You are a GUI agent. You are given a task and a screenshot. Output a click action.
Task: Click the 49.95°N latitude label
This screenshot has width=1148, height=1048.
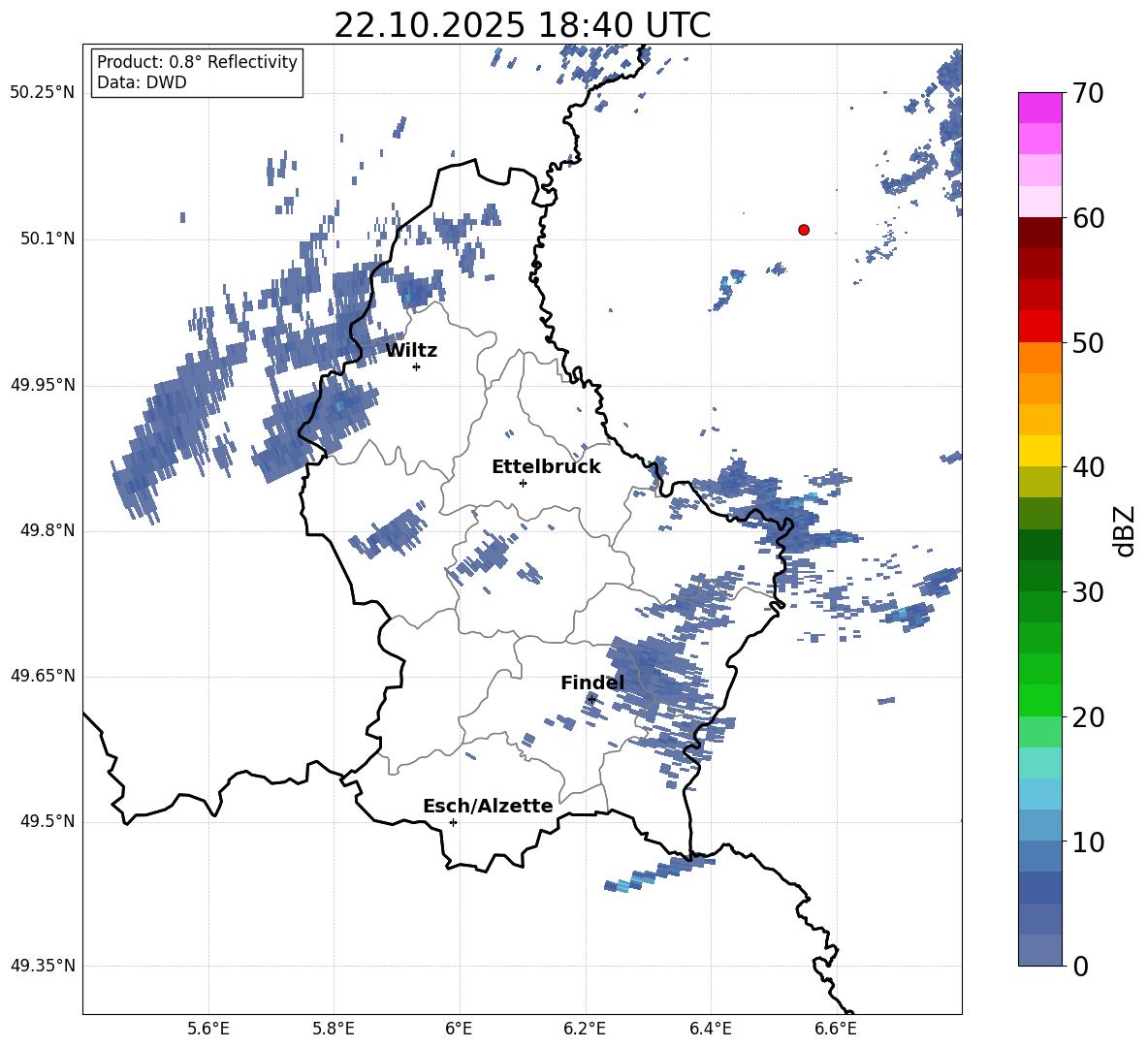43,385
